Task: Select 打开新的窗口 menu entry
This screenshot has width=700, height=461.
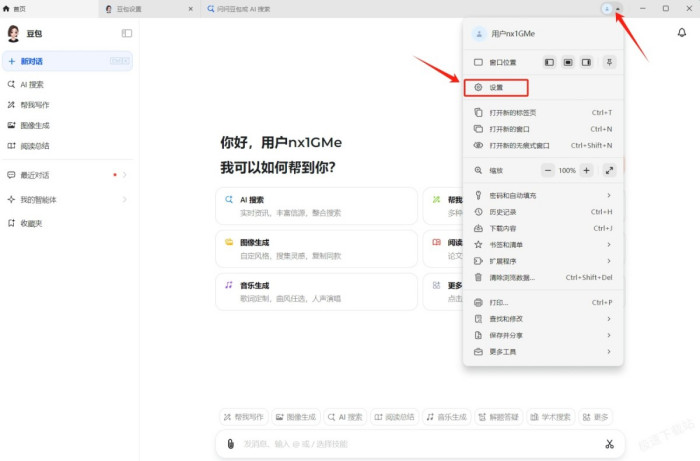Action: pyautogui.click(x=543, y=129)
